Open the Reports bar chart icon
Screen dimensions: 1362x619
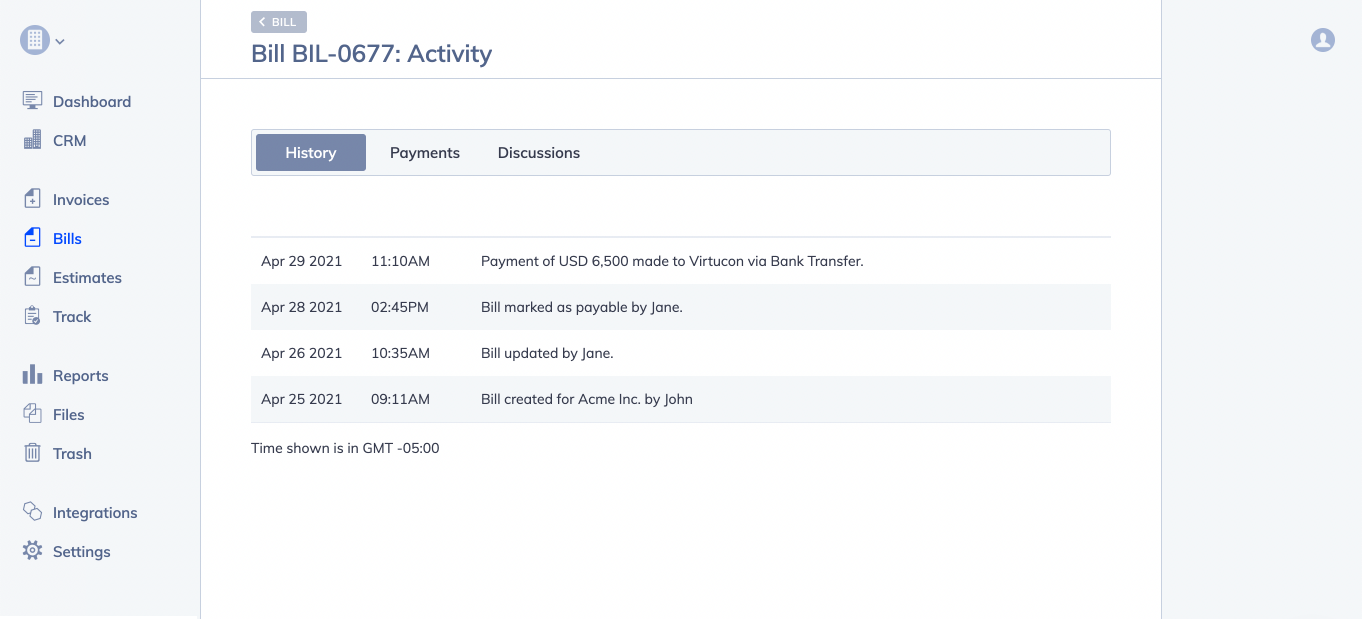coord(33,375)
